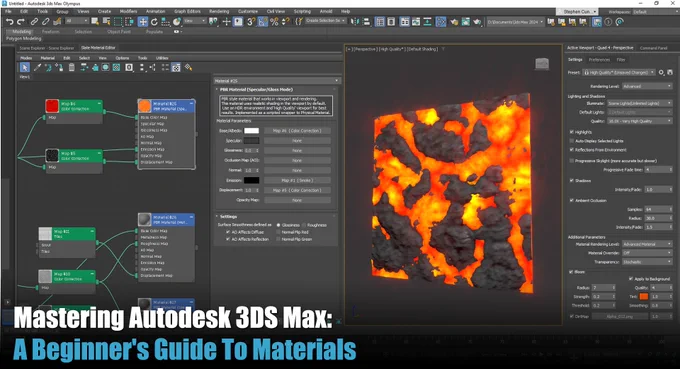
Task: Toggle AO Affects Diffuse checkbox
Action: pos(228,232)
